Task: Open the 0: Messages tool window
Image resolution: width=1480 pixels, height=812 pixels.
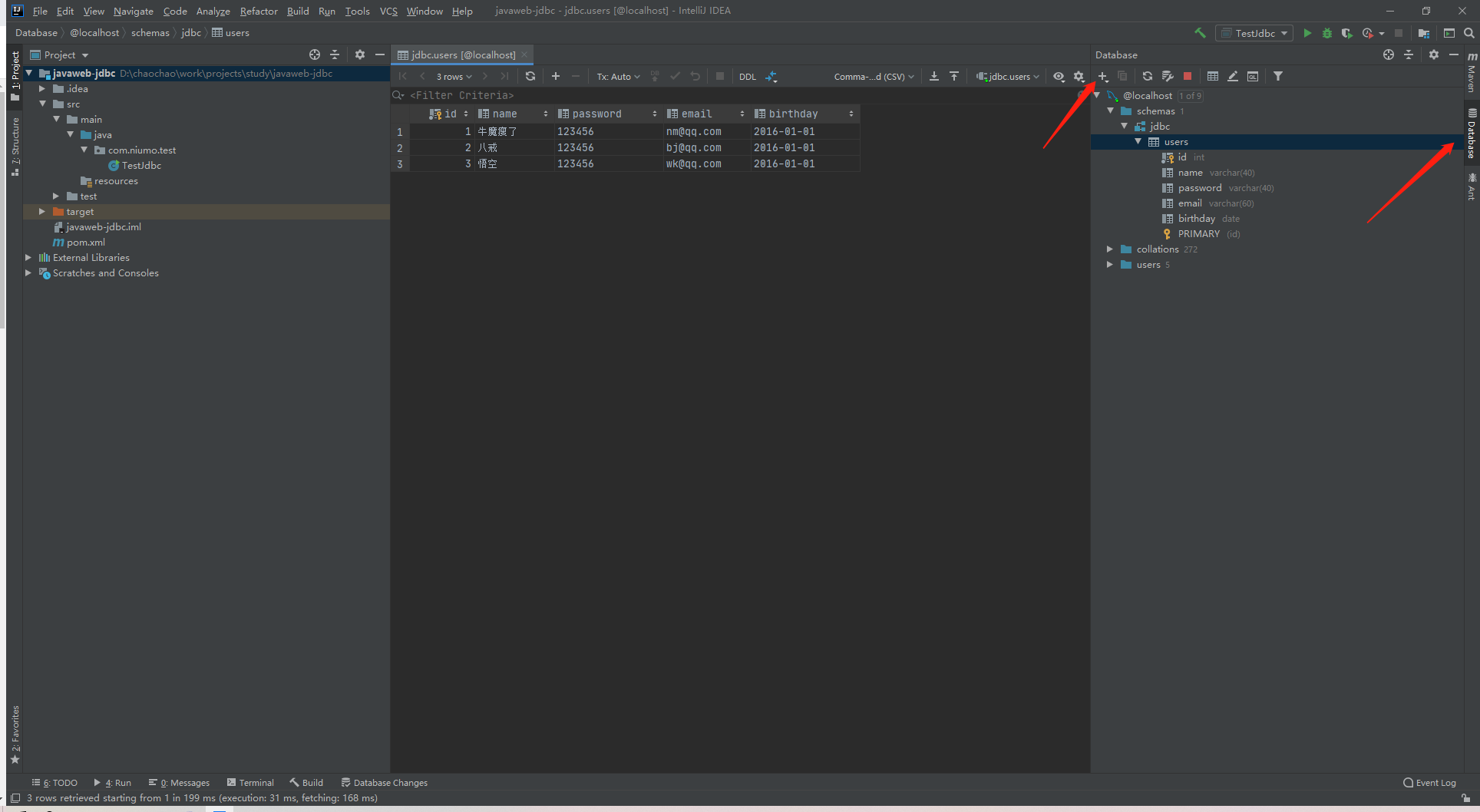Action: [x=179, y=783]
